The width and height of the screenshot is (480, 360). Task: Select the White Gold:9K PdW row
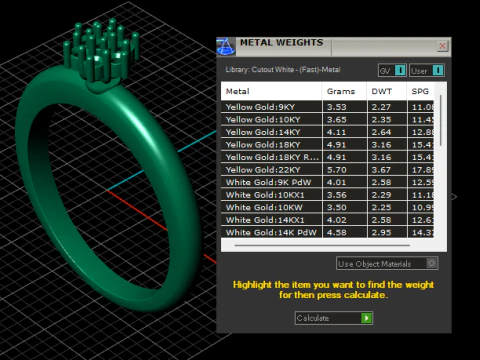327,182
